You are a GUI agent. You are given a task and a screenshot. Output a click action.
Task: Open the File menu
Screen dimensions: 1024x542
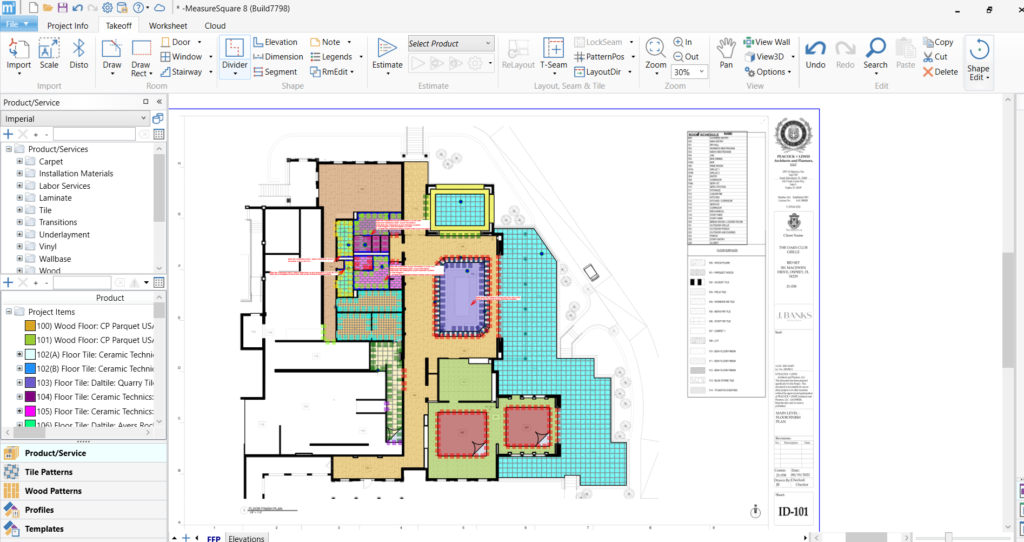point(18,24)
